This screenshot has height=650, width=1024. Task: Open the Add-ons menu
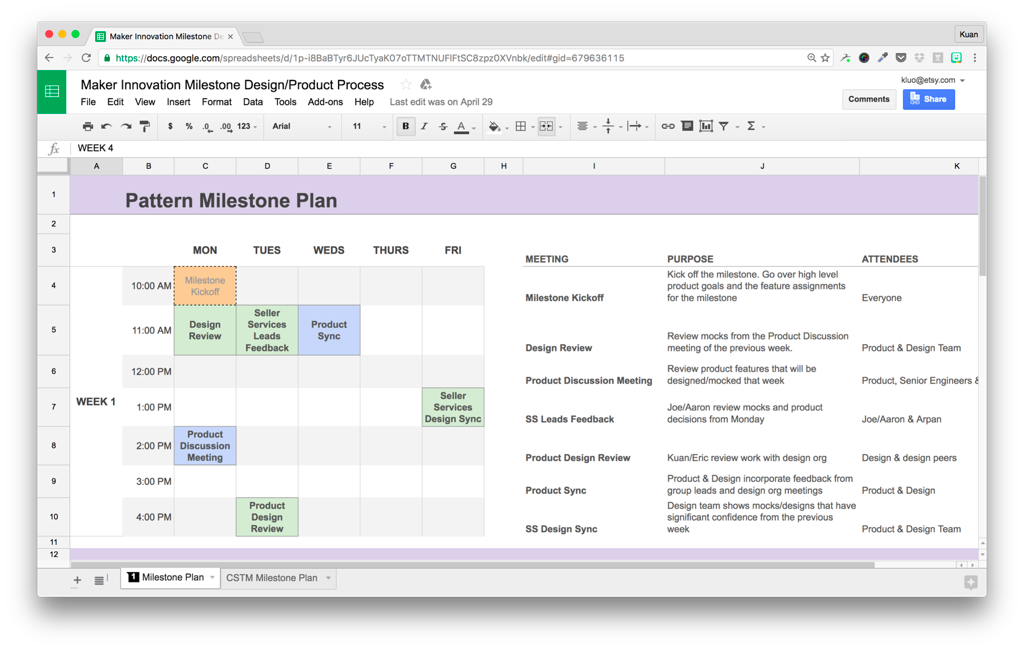[x=325, y=102]
